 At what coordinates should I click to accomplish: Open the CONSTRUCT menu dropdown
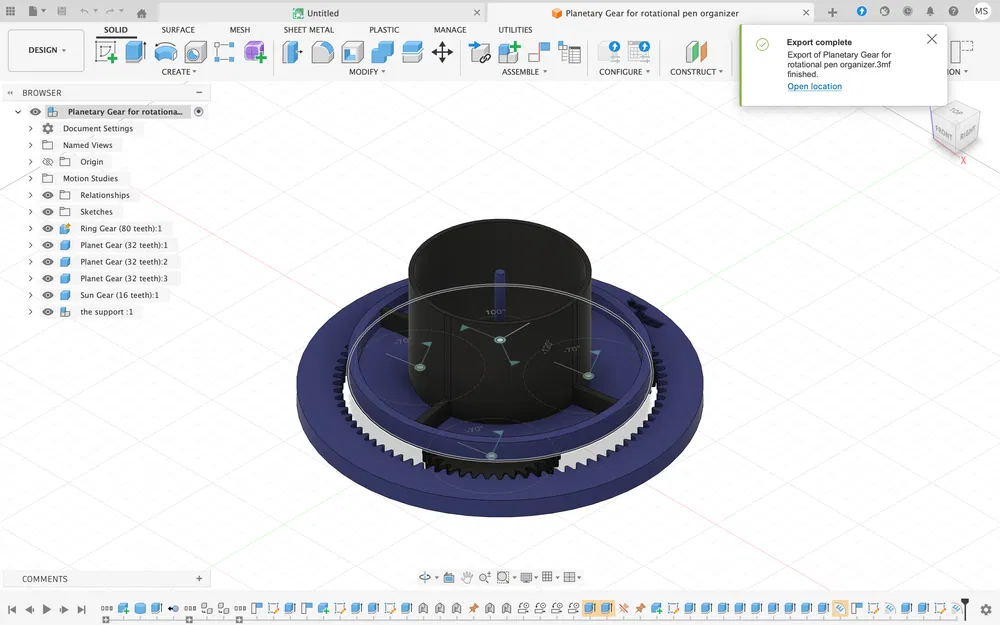pos(696,72)
